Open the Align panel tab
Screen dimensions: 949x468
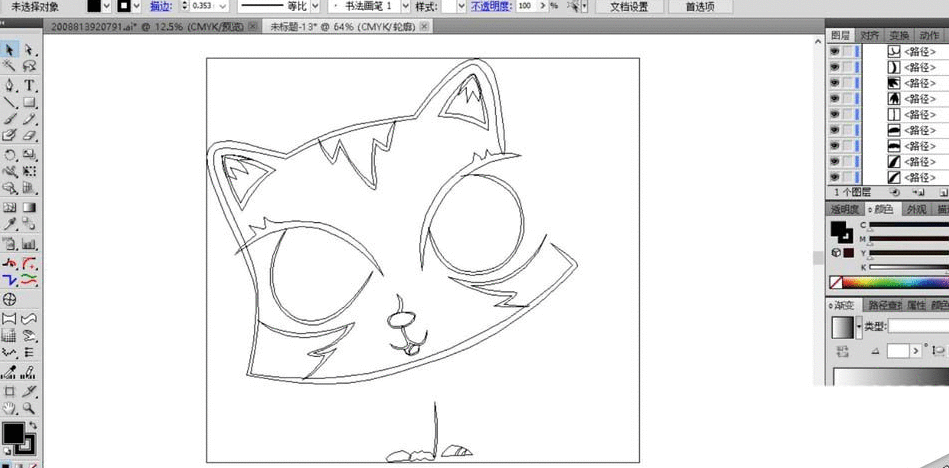tap(872, 35)
